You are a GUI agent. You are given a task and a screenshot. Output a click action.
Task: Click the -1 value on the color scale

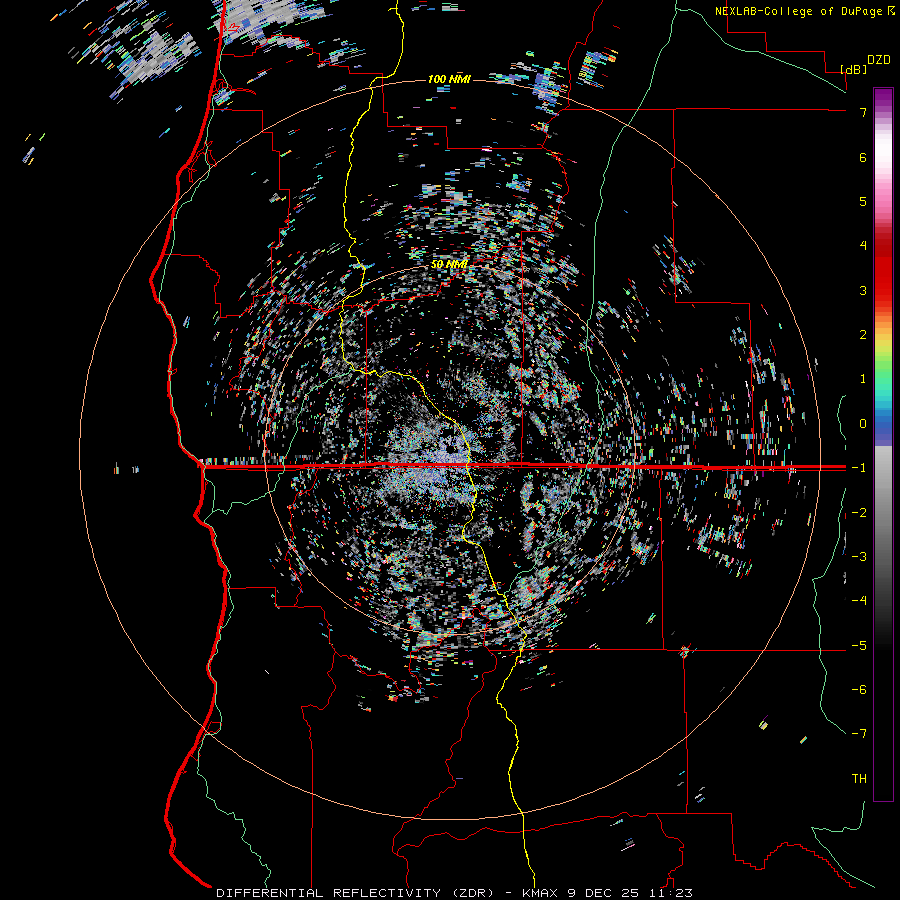point(859,468)
